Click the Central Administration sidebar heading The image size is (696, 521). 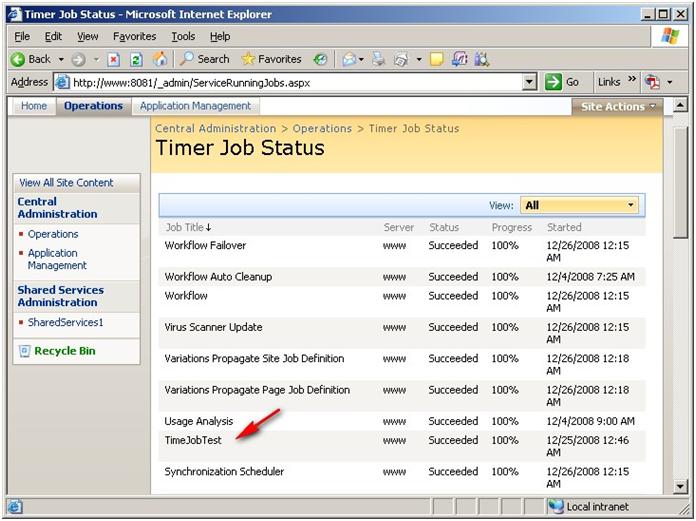(x=57, y=208)
